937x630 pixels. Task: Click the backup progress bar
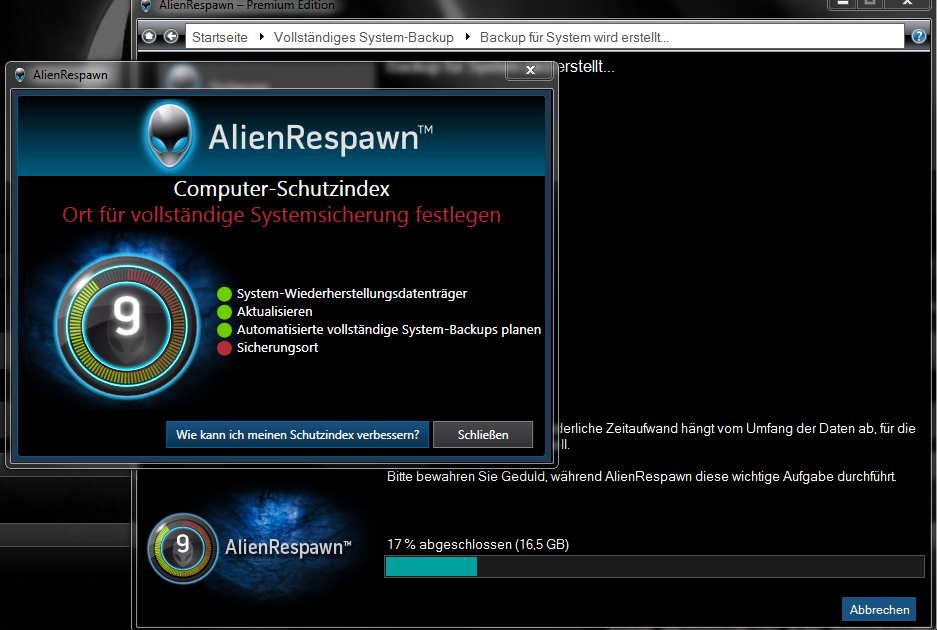point(654,566)
